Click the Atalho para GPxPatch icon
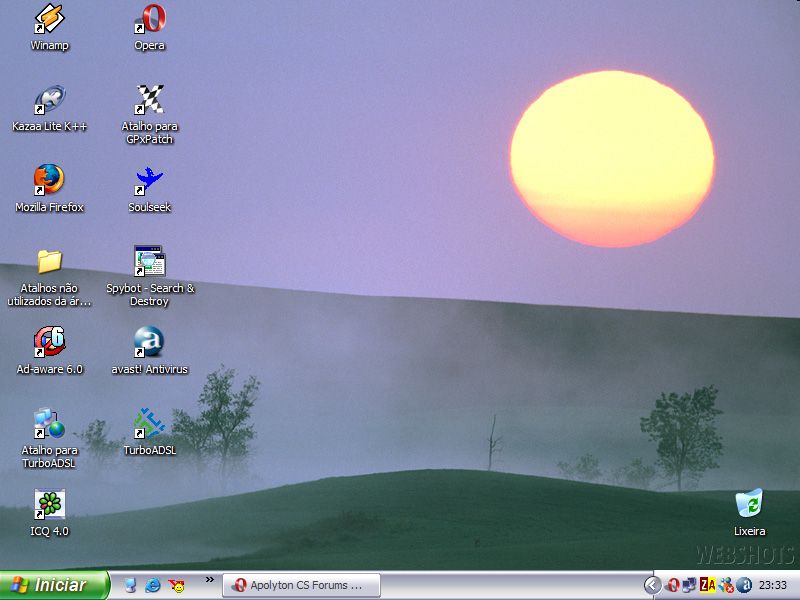Viewport: 800px width, 600px height. coord(150,100)
